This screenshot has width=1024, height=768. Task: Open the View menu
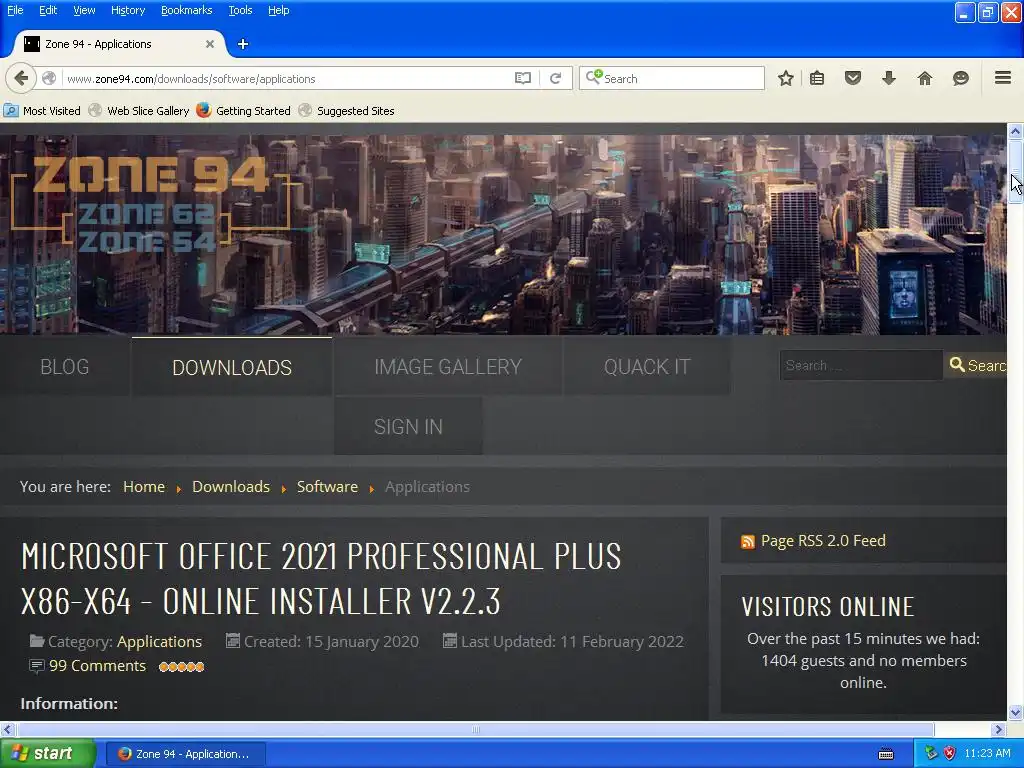[x=84, y=10]
